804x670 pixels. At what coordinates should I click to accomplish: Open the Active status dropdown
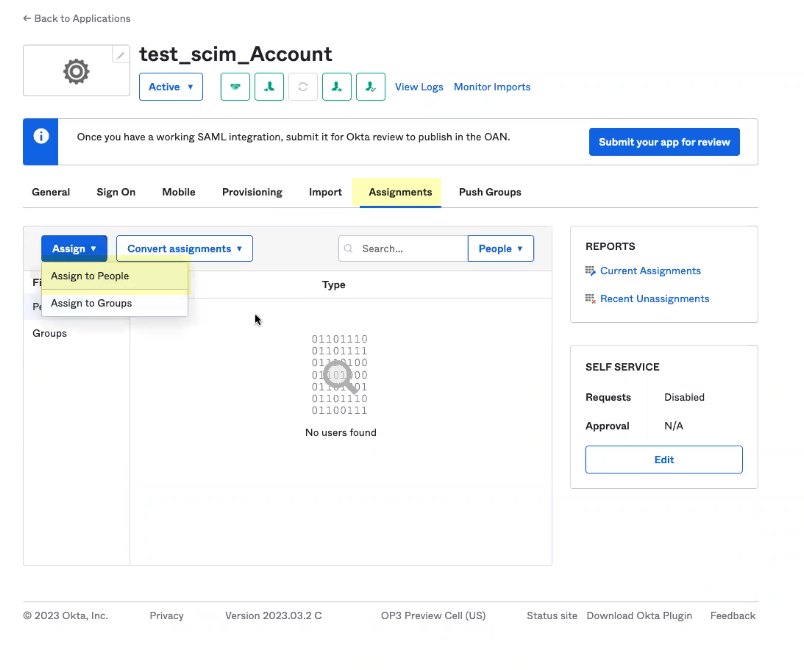171,87
